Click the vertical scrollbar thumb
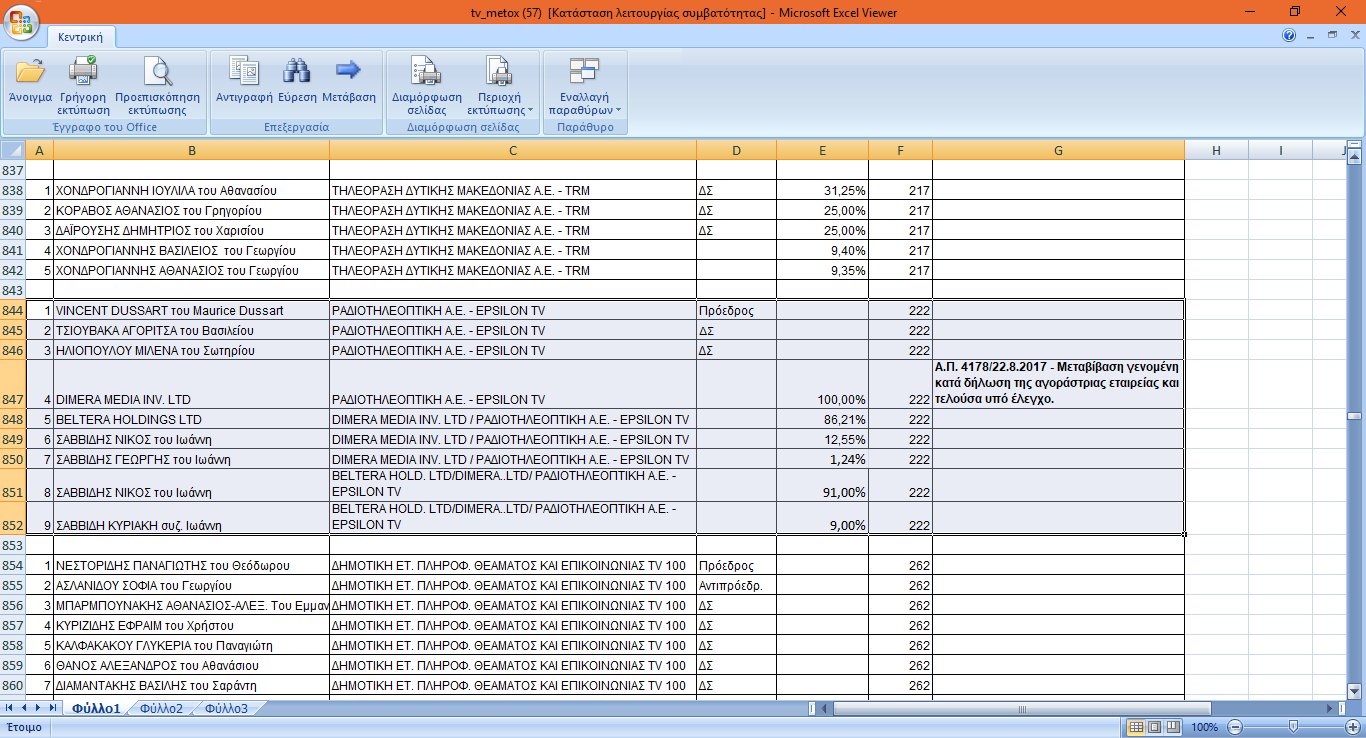Viewport: 1366px width, 738px height. pos(1355,416)
